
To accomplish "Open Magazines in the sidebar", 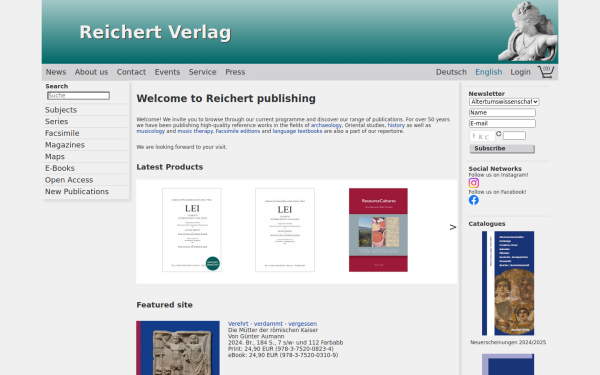I will pos(65,145).
